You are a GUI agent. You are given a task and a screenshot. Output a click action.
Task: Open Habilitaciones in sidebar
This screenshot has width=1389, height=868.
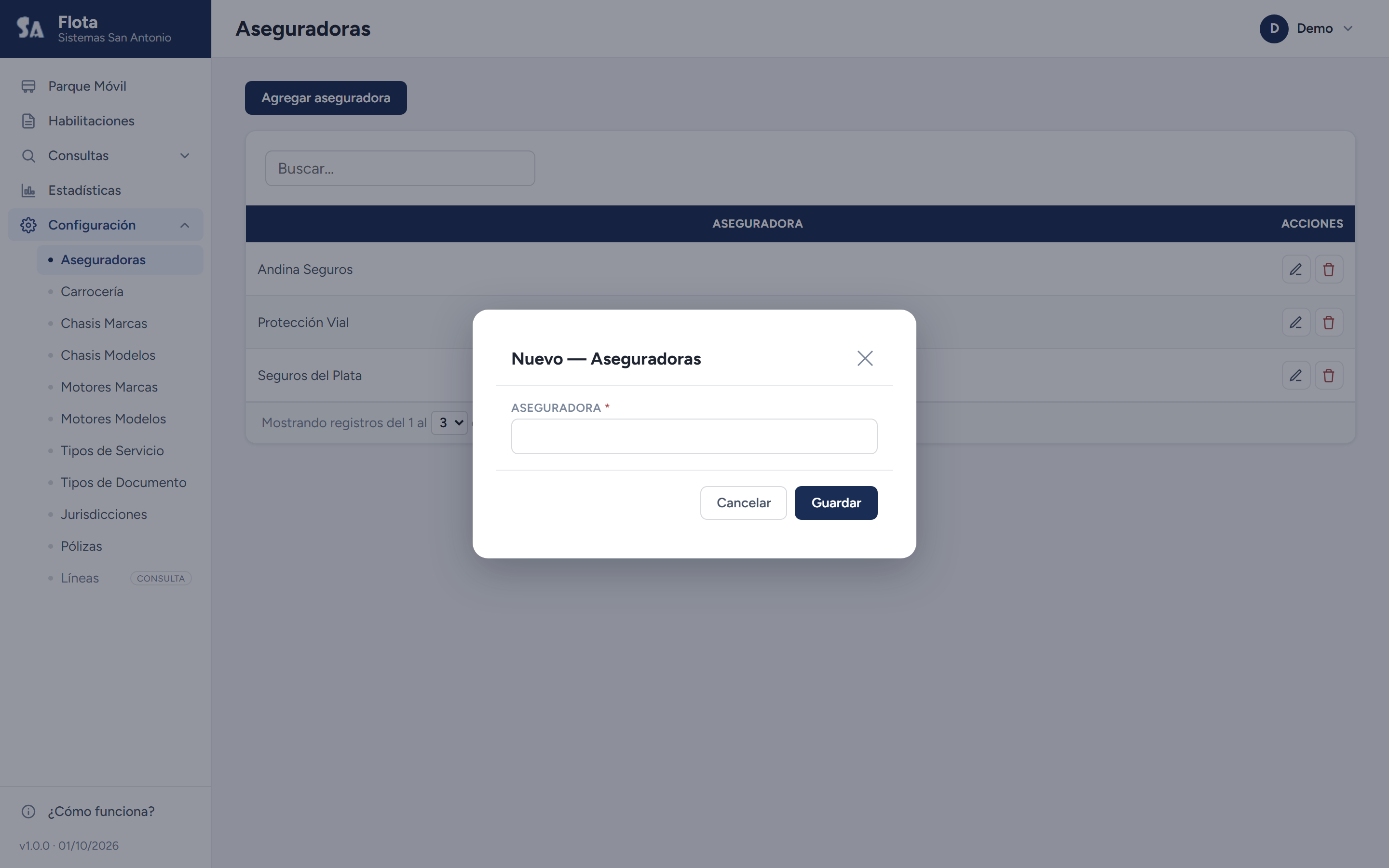tap(106, 121)
